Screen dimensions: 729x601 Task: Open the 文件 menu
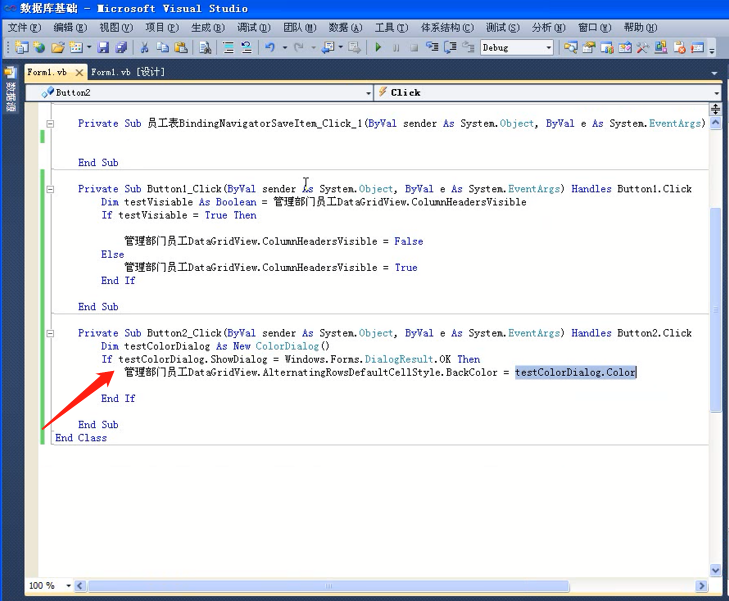(24, 27)
